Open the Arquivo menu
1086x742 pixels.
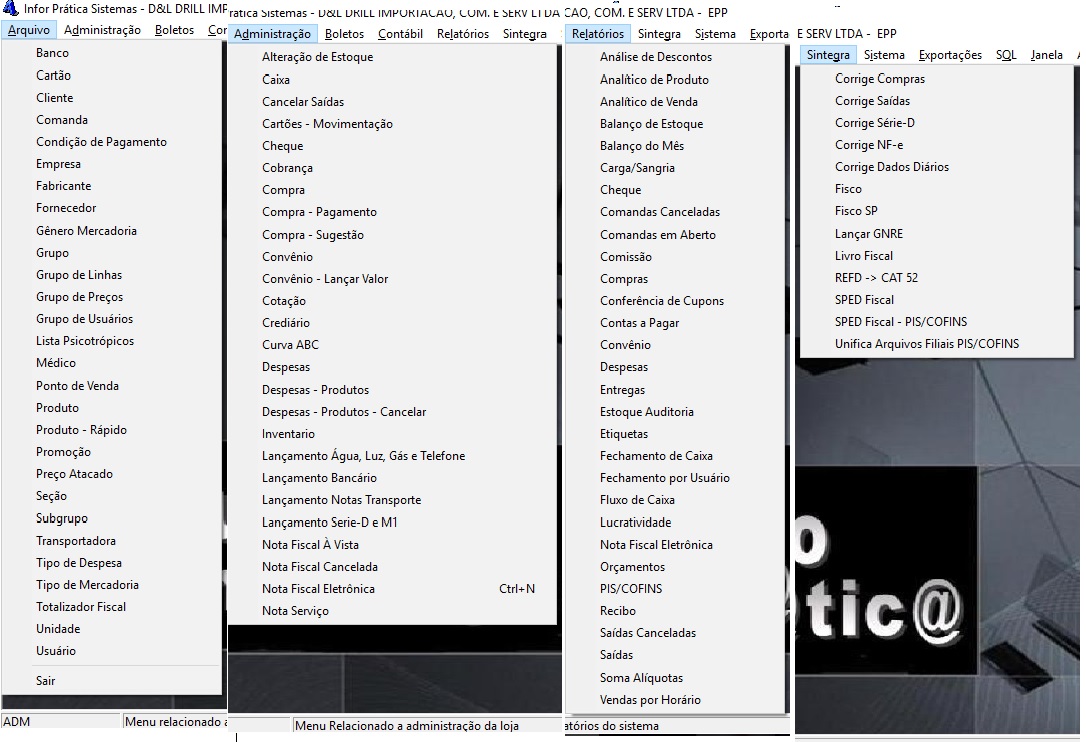pos(29,30)
